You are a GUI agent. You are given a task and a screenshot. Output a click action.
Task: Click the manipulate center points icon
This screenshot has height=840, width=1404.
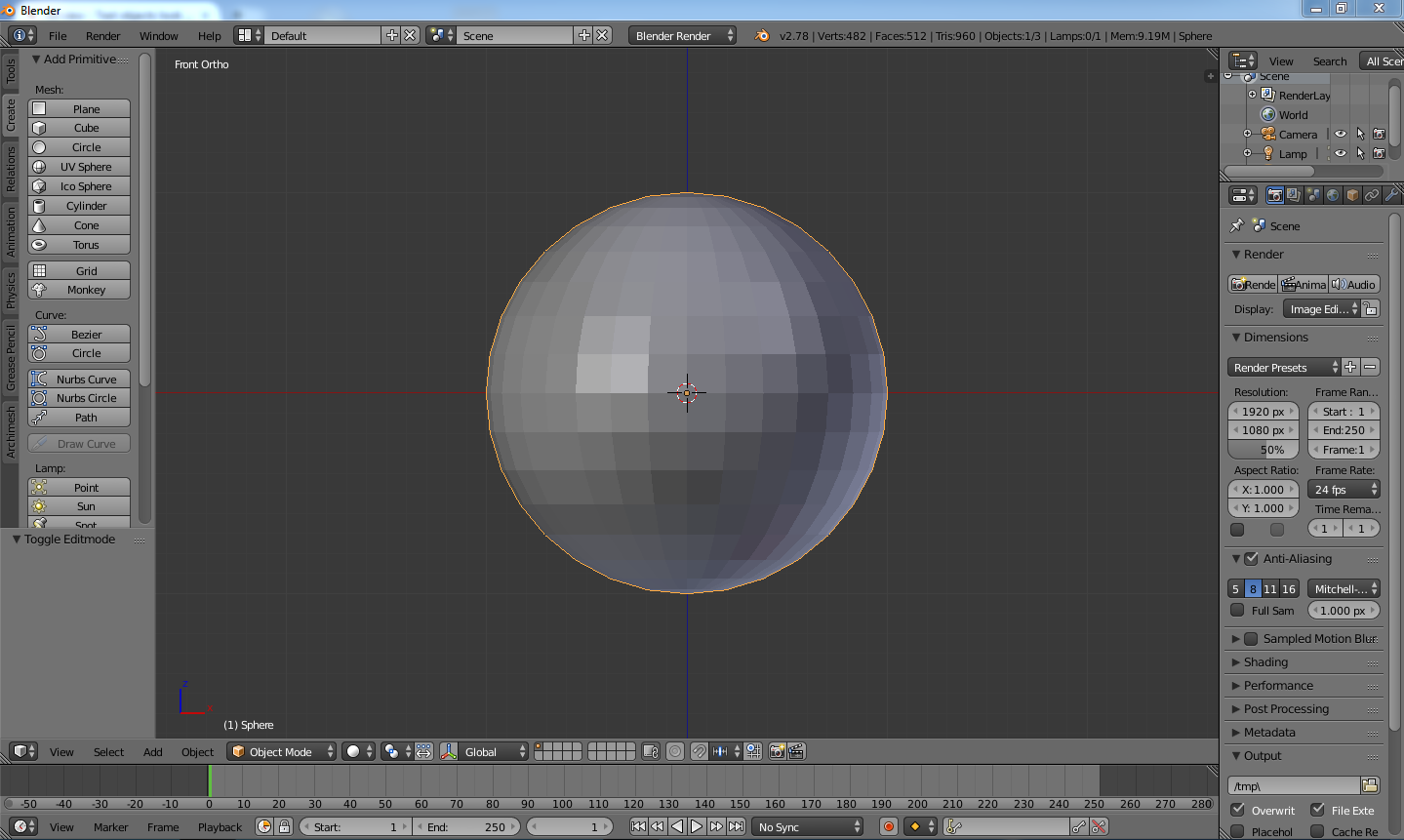tap(423, 751)
